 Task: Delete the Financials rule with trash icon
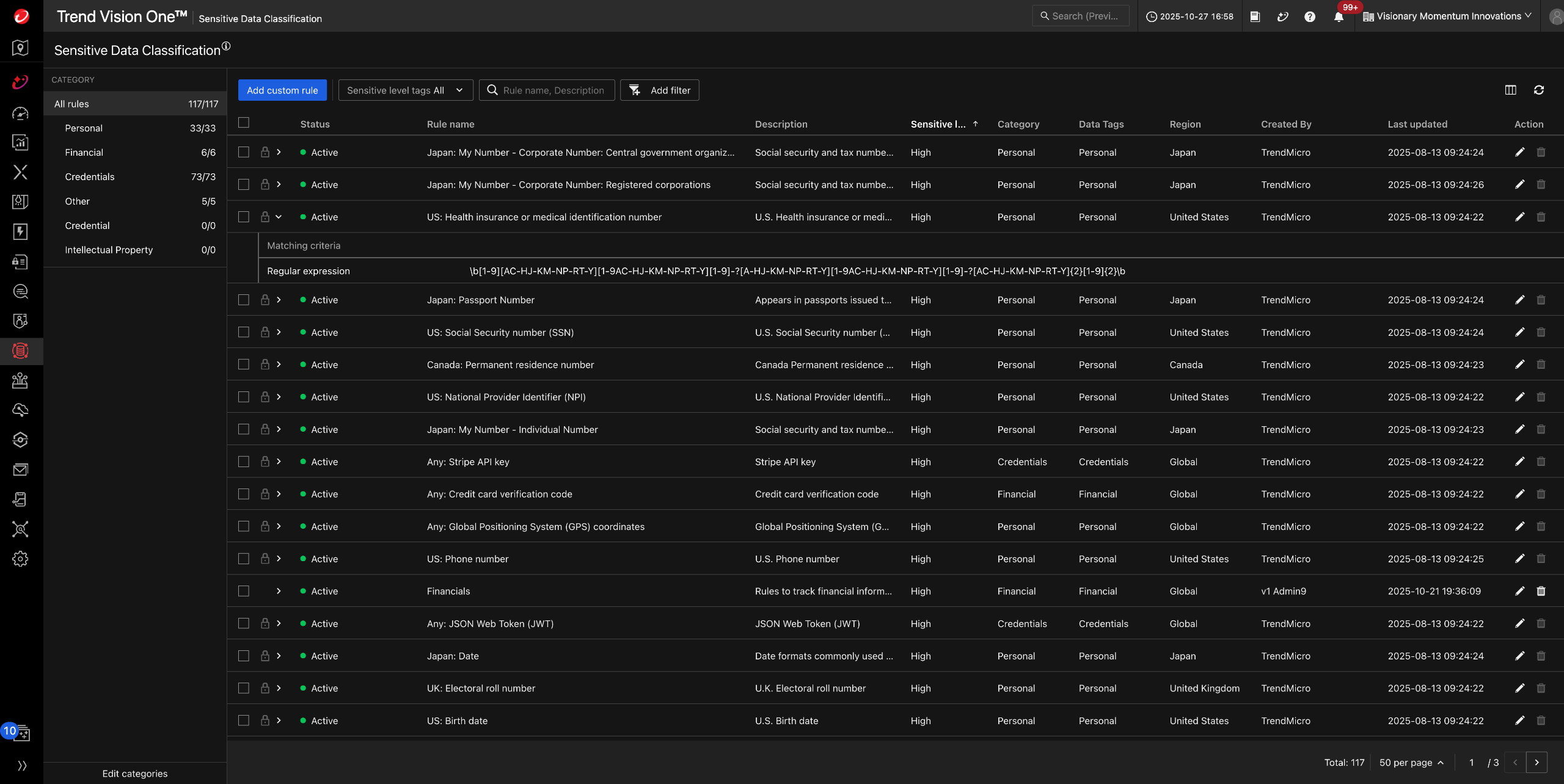pyautogui.click(x=1541, y=591)
